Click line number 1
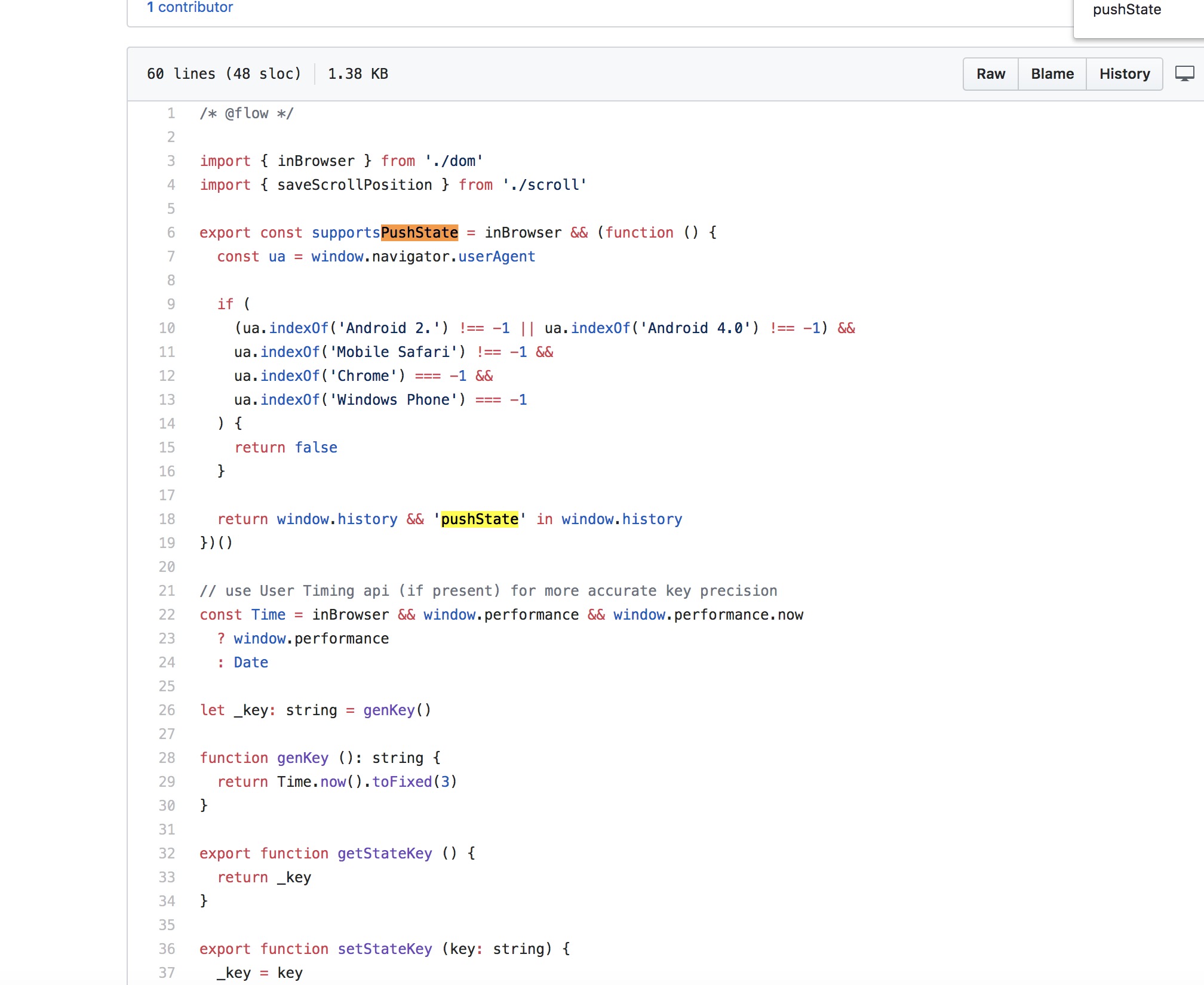1204x985 pixels. (x=171, y=113)
